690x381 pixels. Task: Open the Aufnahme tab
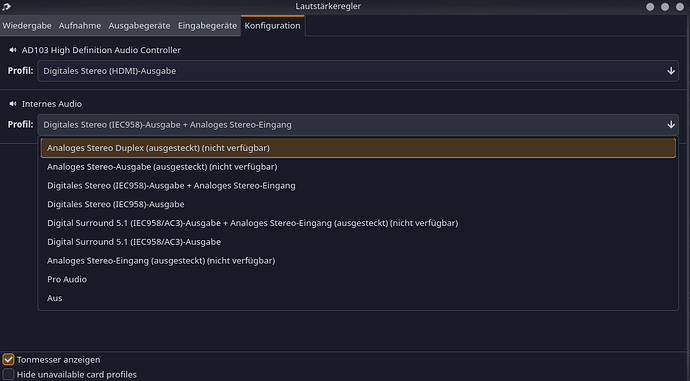pyautogui.click(x=80, y=26)
